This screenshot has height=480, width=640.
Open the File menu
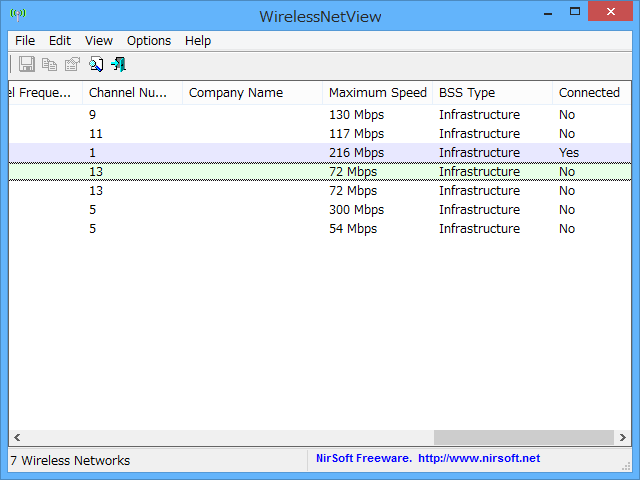pos(25,41)
